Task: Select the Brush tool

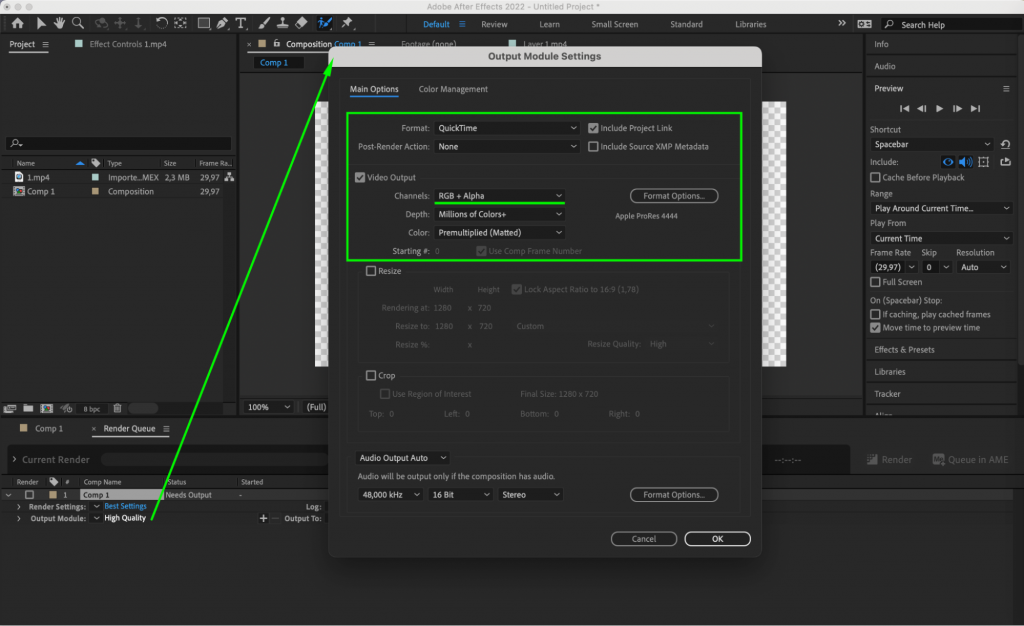Action: [x=264, y=21]
